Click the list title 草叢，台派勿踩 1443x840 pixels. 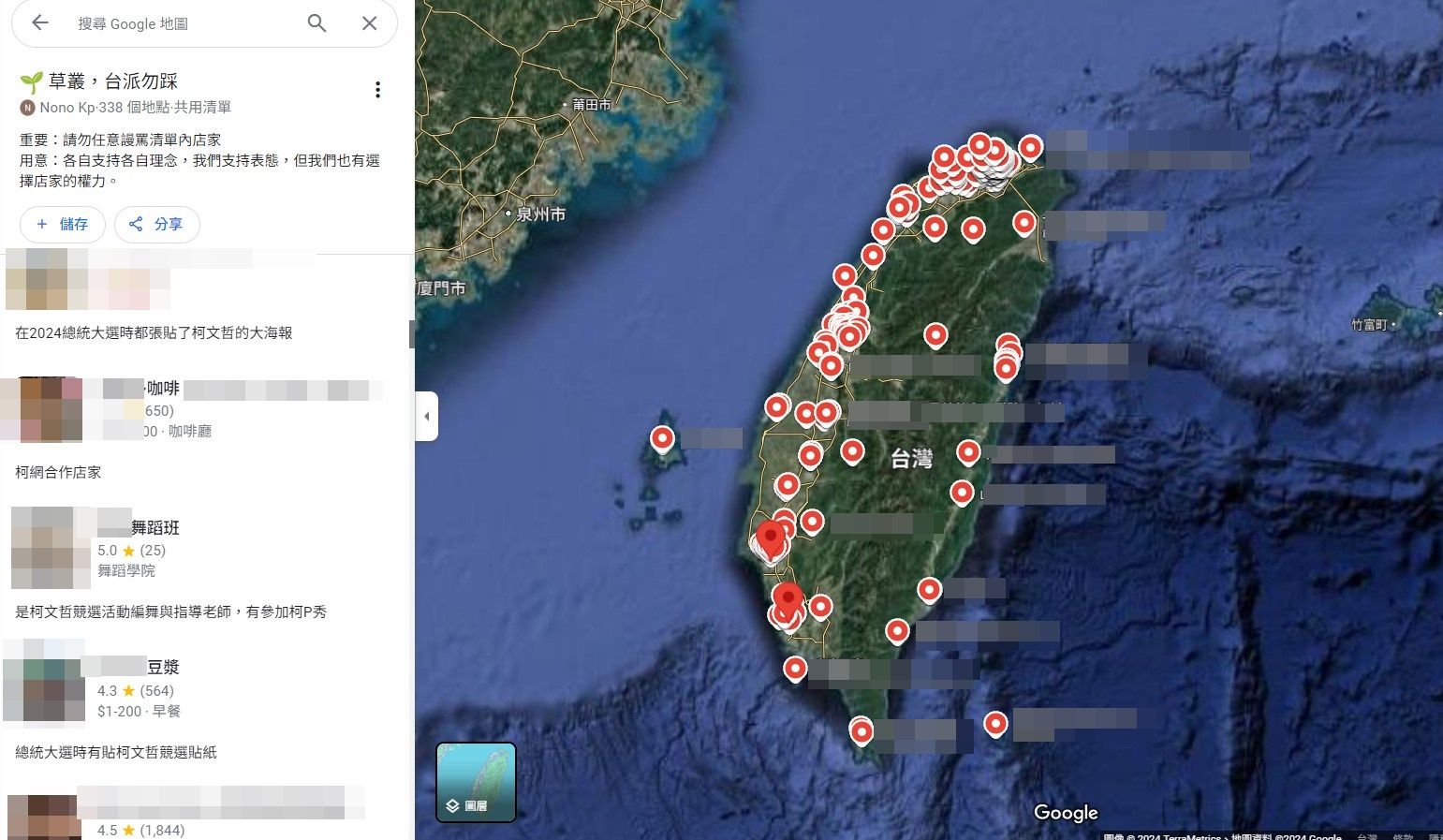(x=113, y=81)
